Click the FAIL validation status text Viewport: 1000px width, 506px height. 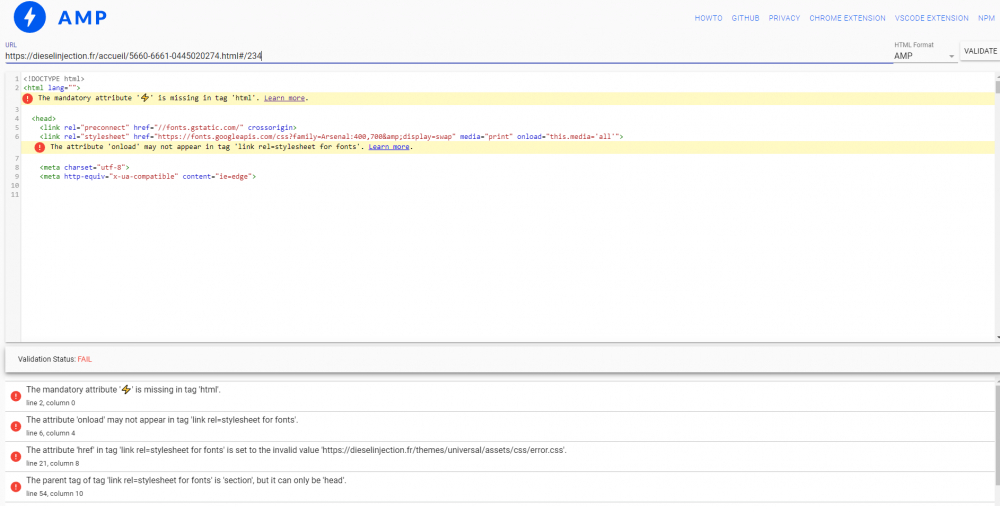pos(85,359)
